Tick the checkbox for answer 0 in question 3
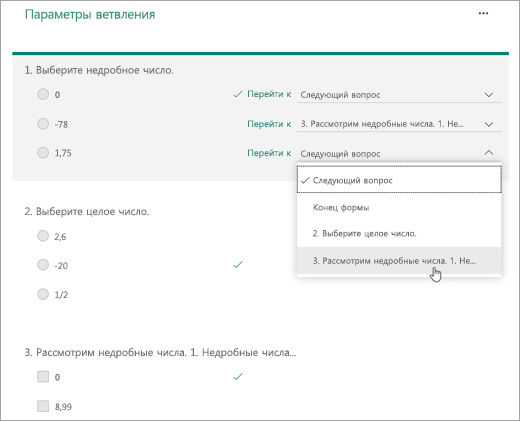Screen dimensions: 520x421 coord(43,377)
